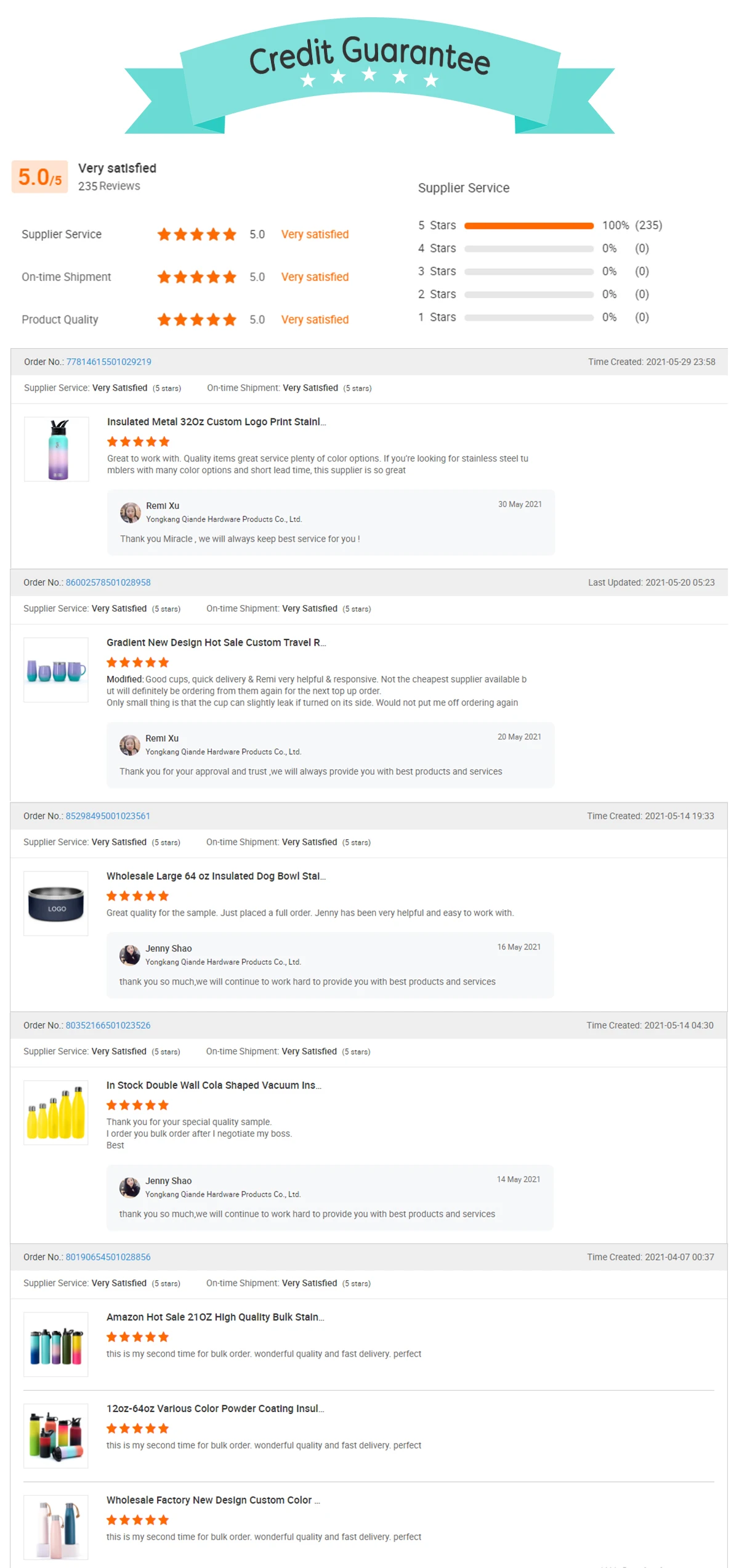
Task: Open order number 80352166501023526 link
Action: pos(108,1025)
